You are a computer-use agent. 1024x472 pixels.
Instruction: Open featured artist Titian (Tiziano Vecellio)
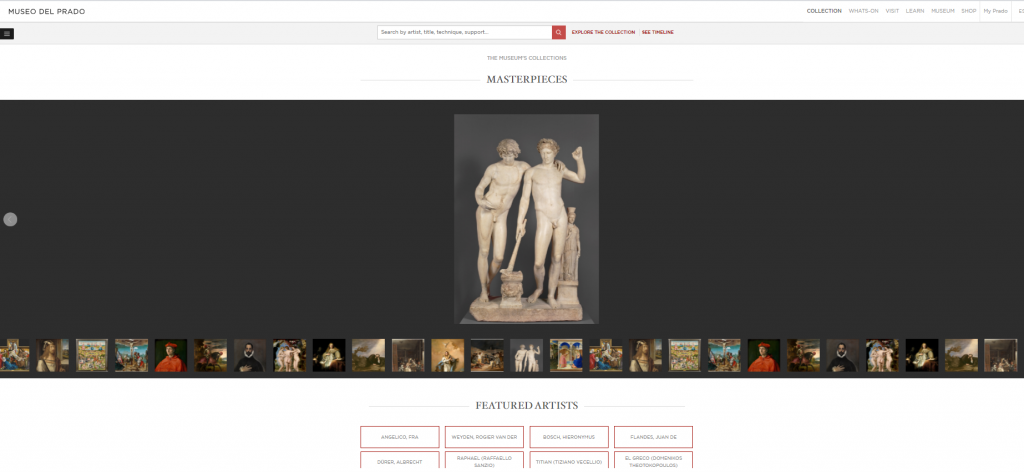coord(569,461)
